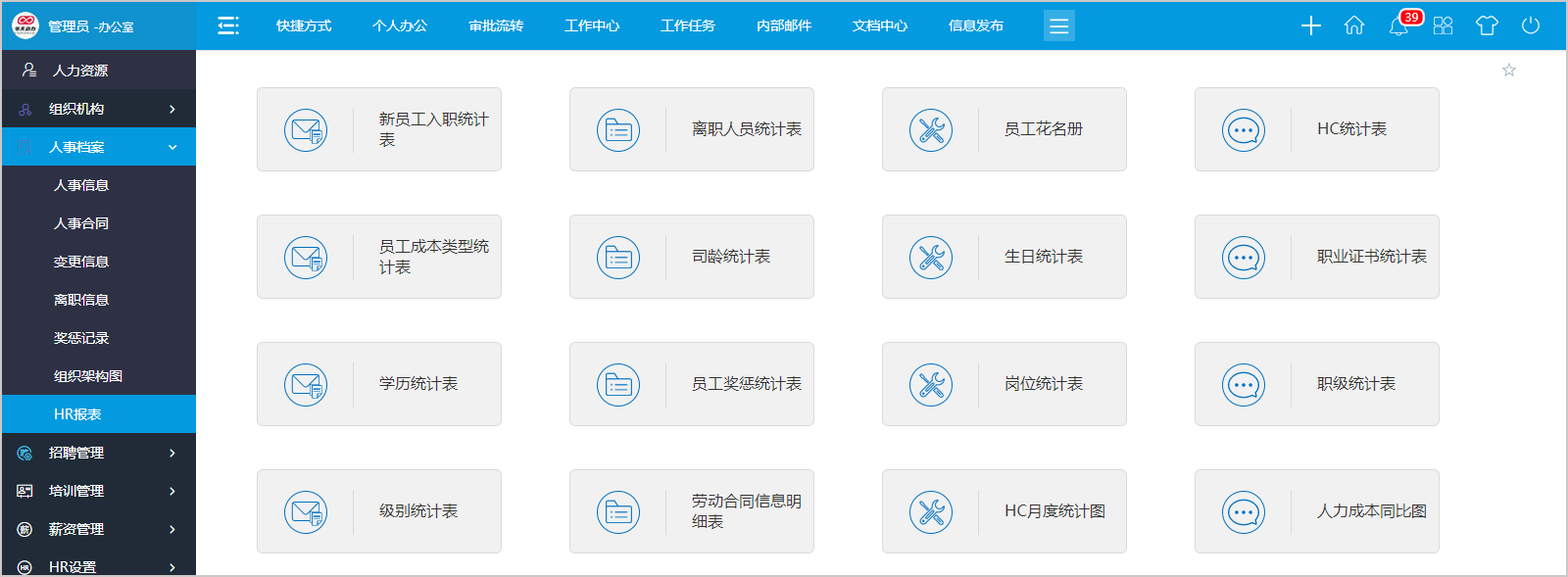Click 招聘管理 text in the sidebar
The width and height of the screenshot is (1568, 577).
click(76, 453)
